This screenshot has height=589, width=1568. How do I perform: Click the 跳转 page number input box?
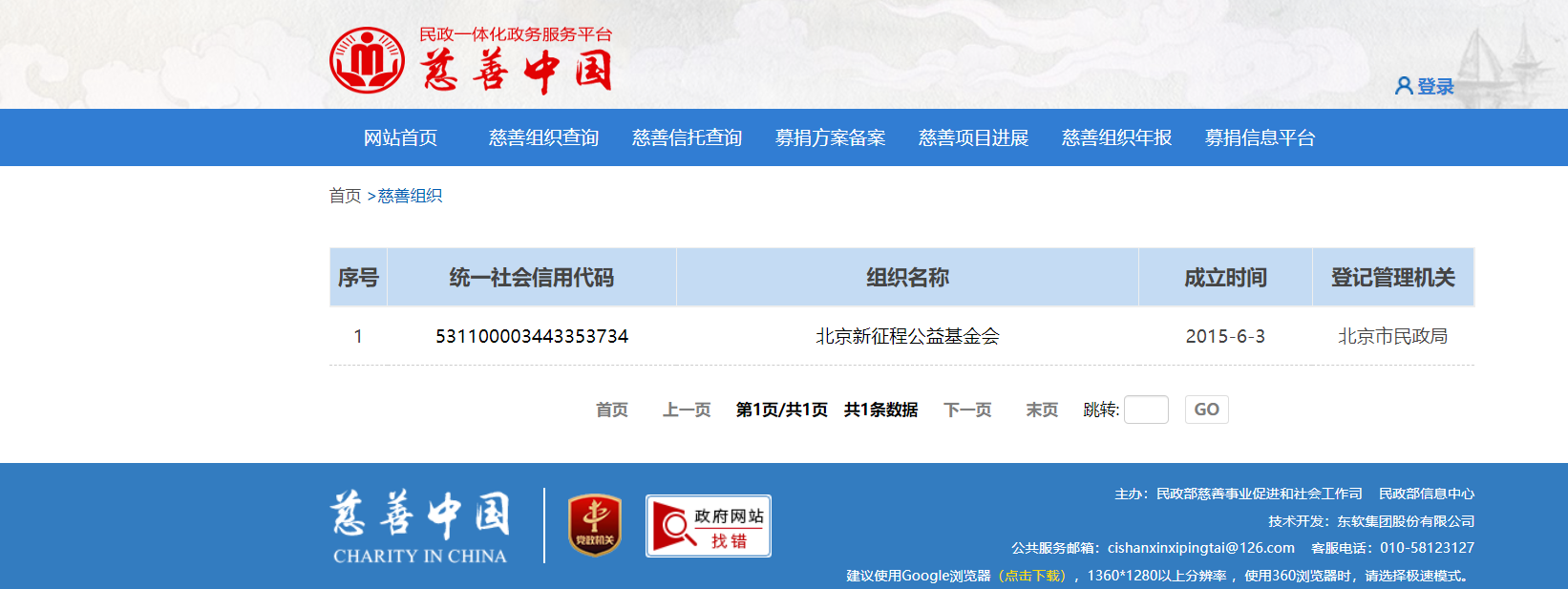coord(1146,410)
